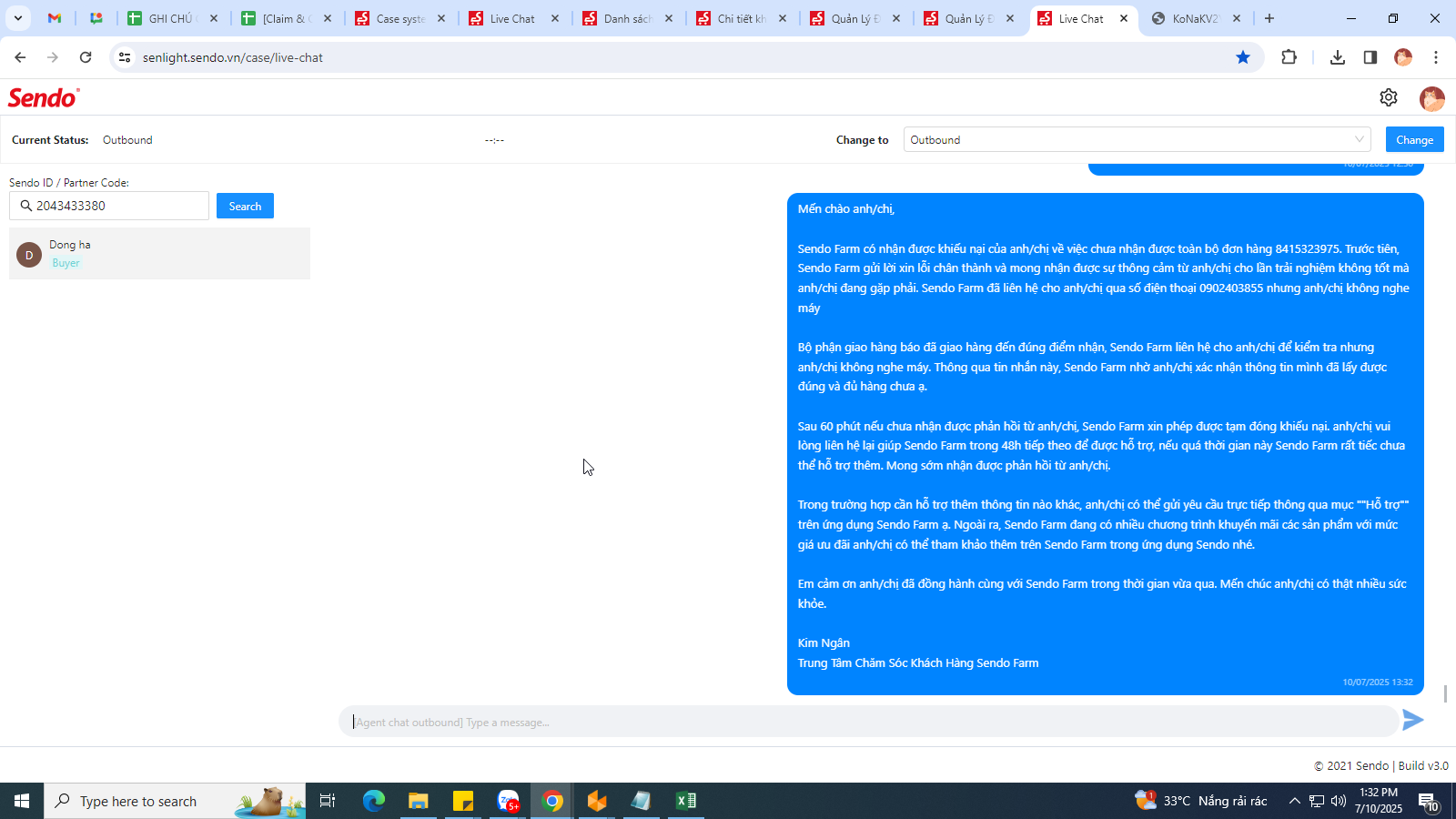Open the user avatar in Sendo header

1431,98
